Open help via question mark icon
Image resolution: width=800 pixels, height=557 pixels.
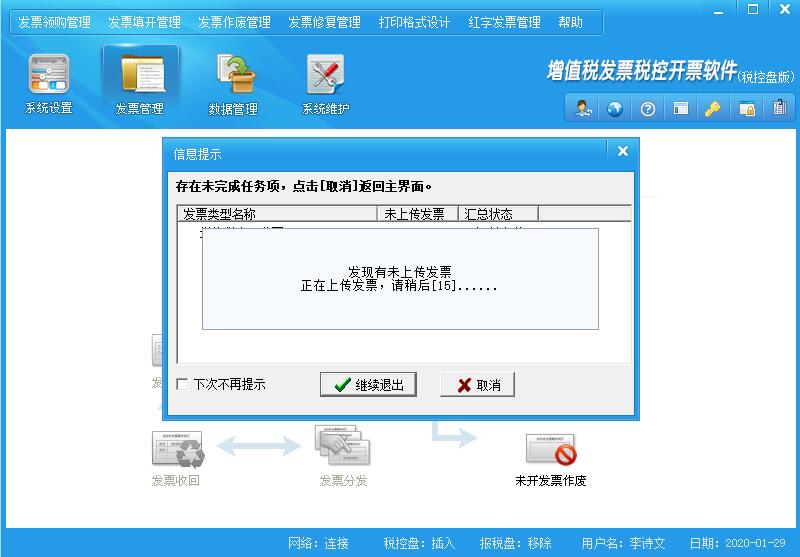[x=648, y=109]
